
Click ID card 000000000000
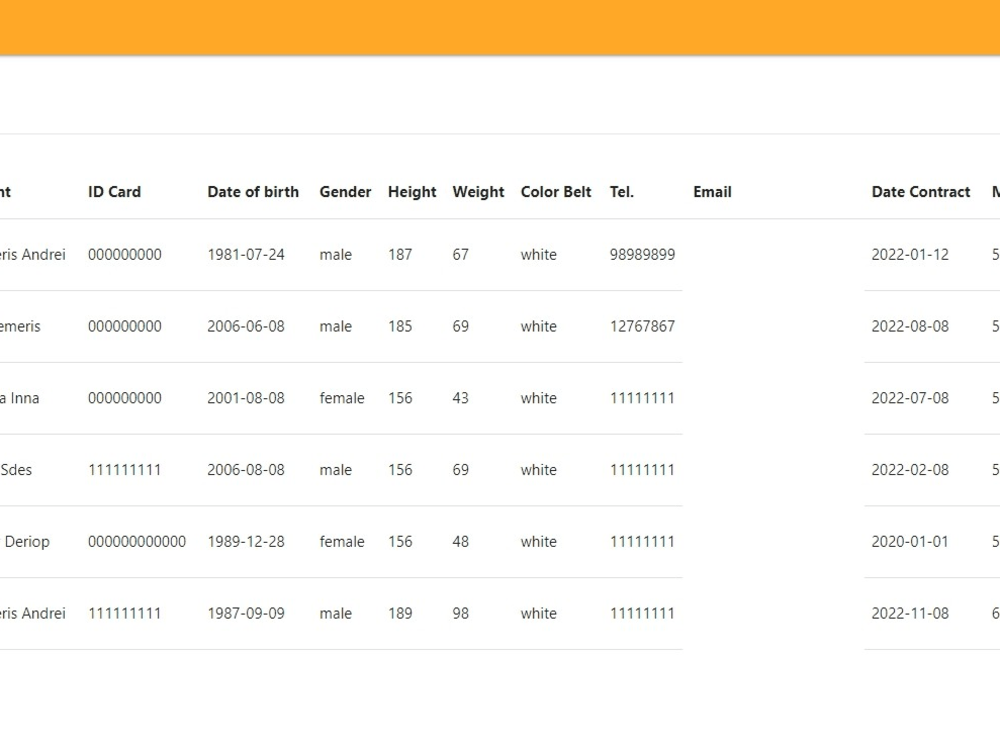click(137, 541)
